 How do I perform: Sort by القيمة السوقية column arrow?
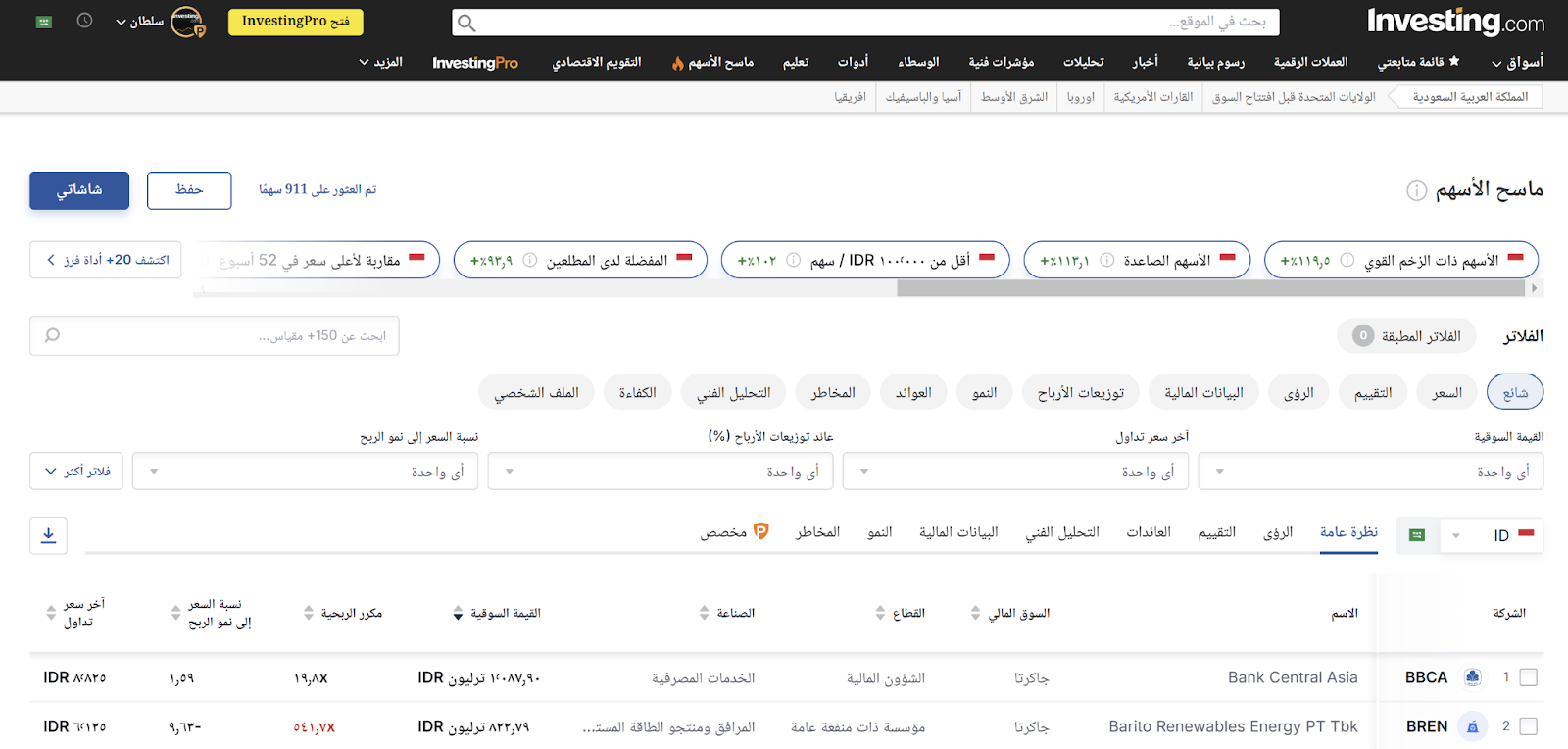(458, 614)
